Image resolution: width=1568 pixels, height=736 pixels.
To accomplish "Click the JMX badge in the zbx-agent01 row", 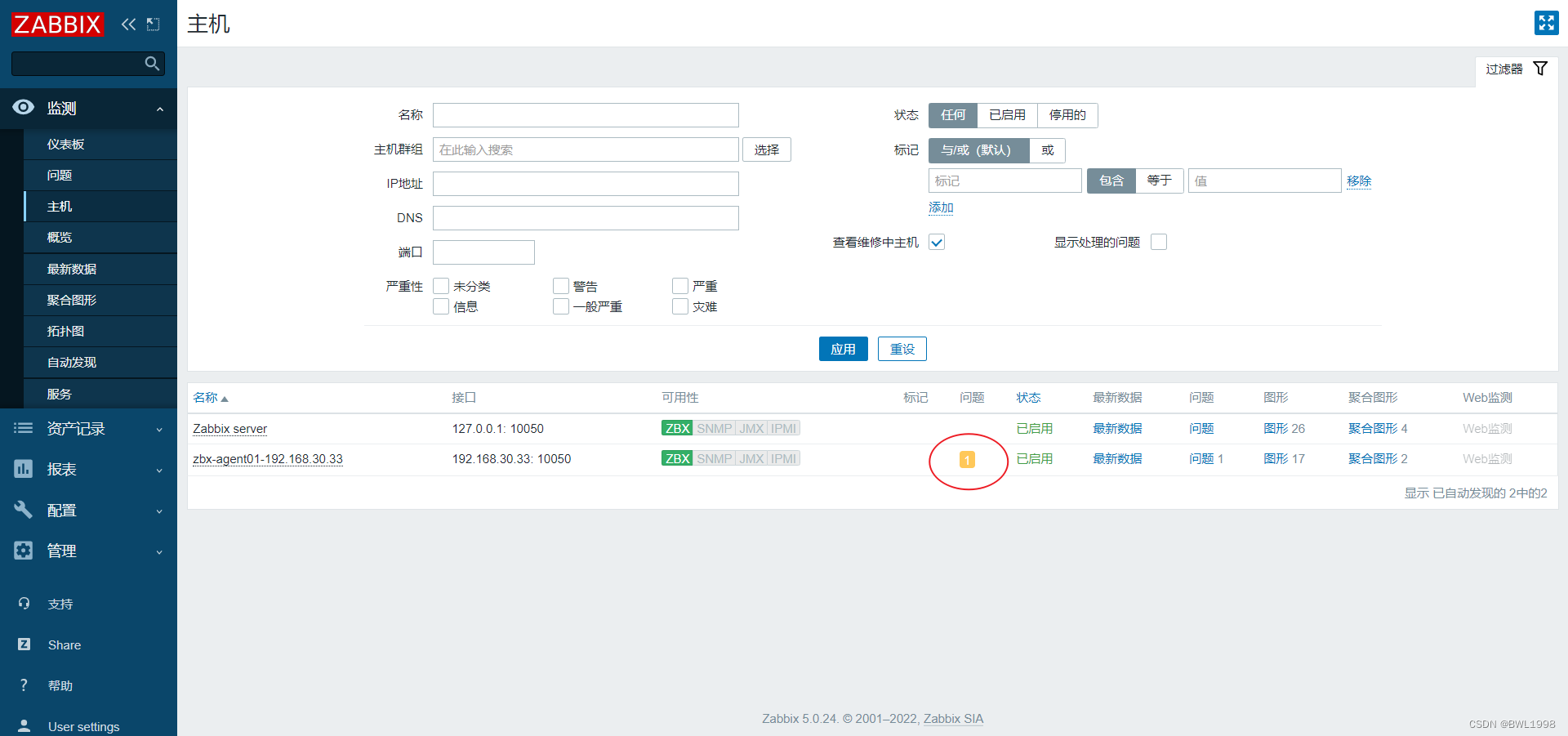I will [751, 458].
